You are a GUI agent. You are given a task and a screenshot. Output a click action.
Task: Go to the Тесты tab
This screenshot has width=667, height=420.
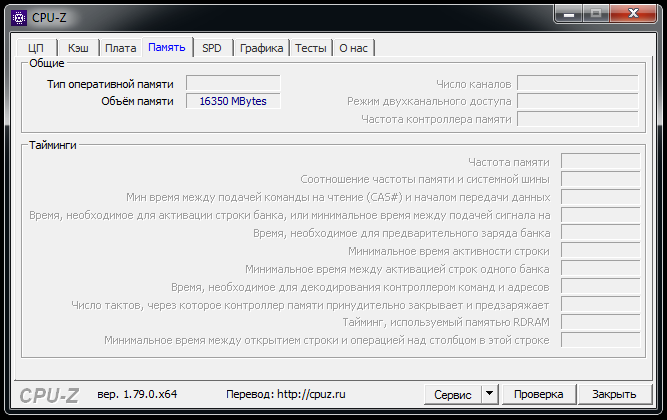click(x=311, y=48)
